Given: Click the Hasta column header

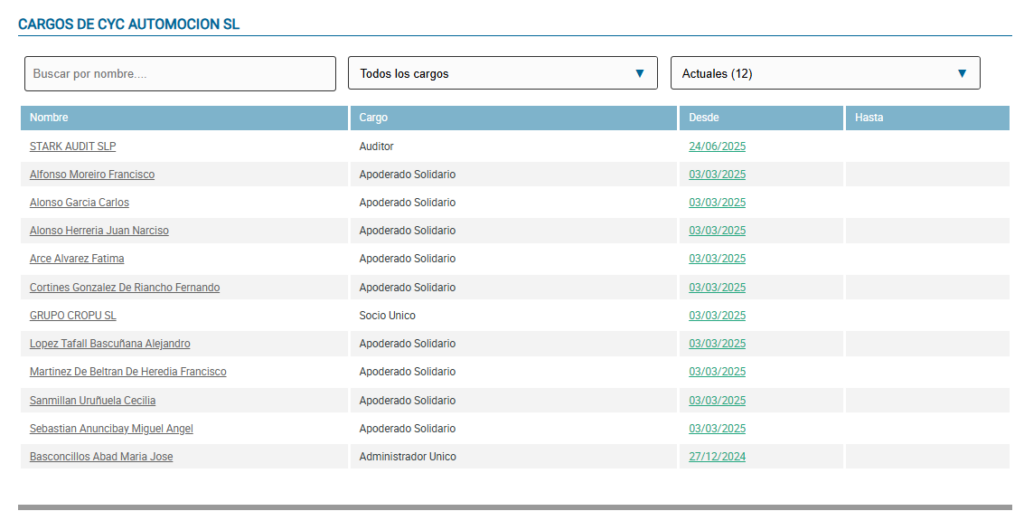Looking at the screenshot, I should point(869,118).
